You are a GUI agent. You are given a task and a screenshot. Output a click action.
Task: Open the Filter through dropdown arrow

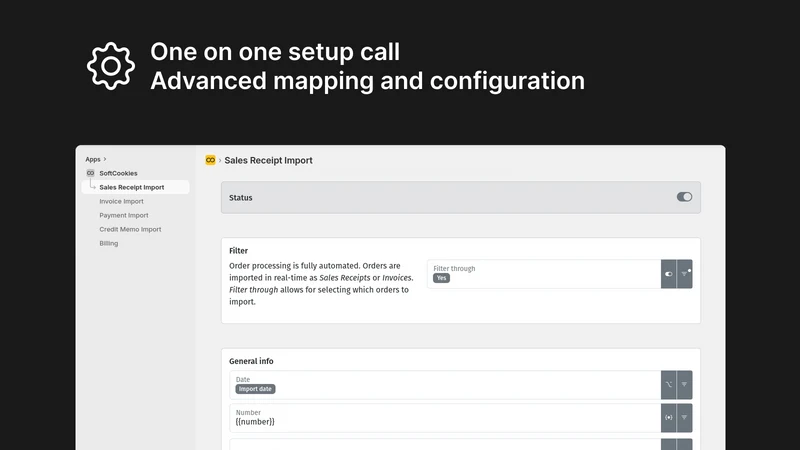pyautogui.click(x=685, y=274)
